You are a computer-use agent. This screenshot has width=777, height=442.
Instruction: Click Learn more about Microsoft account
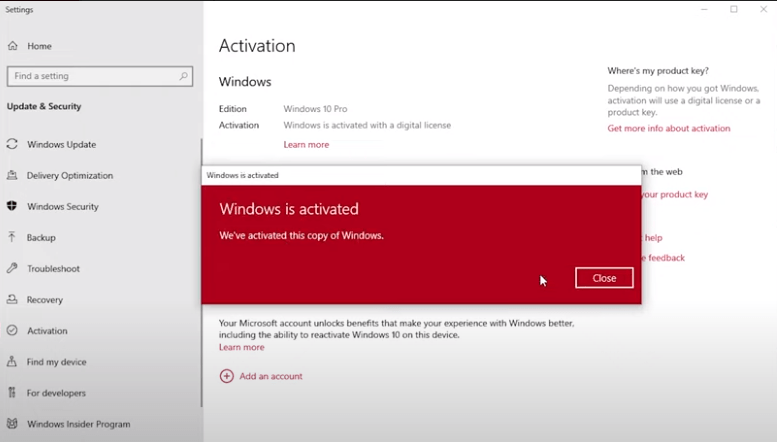[x=242, y=347]
